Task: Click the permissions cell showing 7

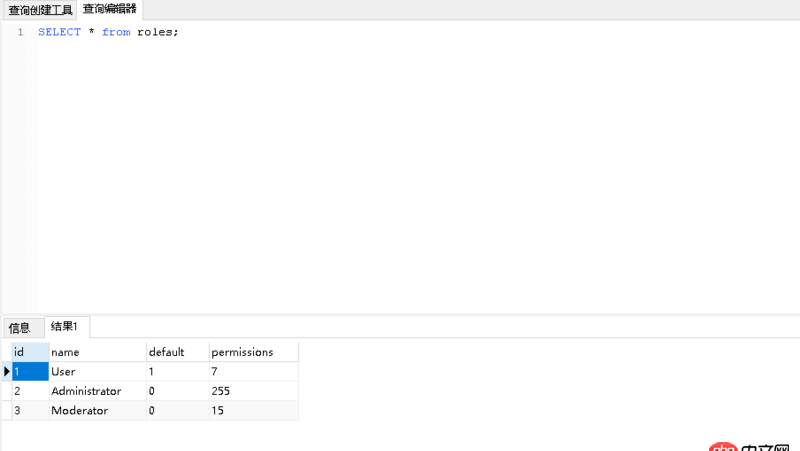Action: (x=252, y=372)
